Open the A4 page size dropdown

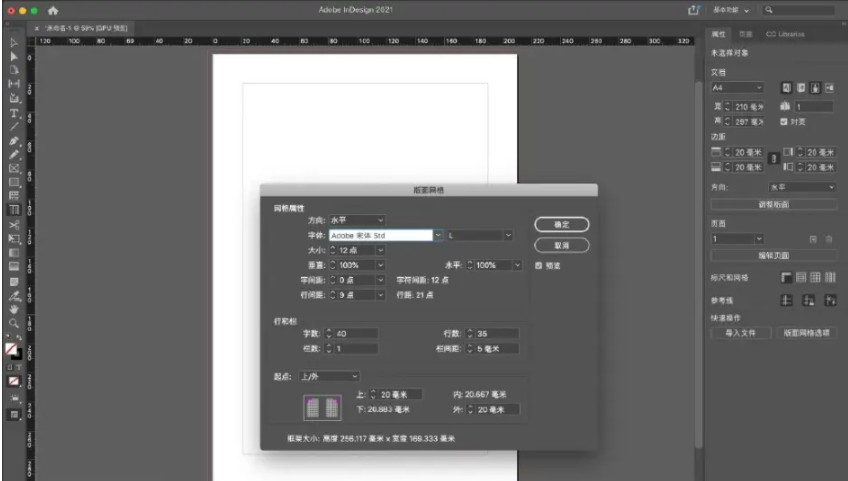tap(738, 88)
